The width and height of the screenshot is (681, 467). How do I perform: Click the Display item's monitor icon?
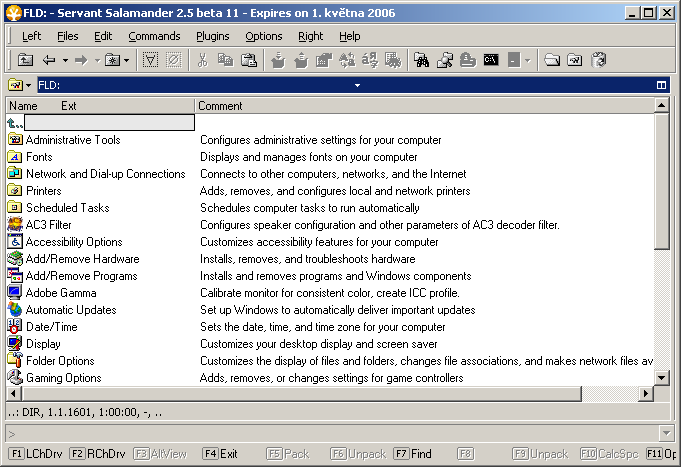(x=15, y=344)
